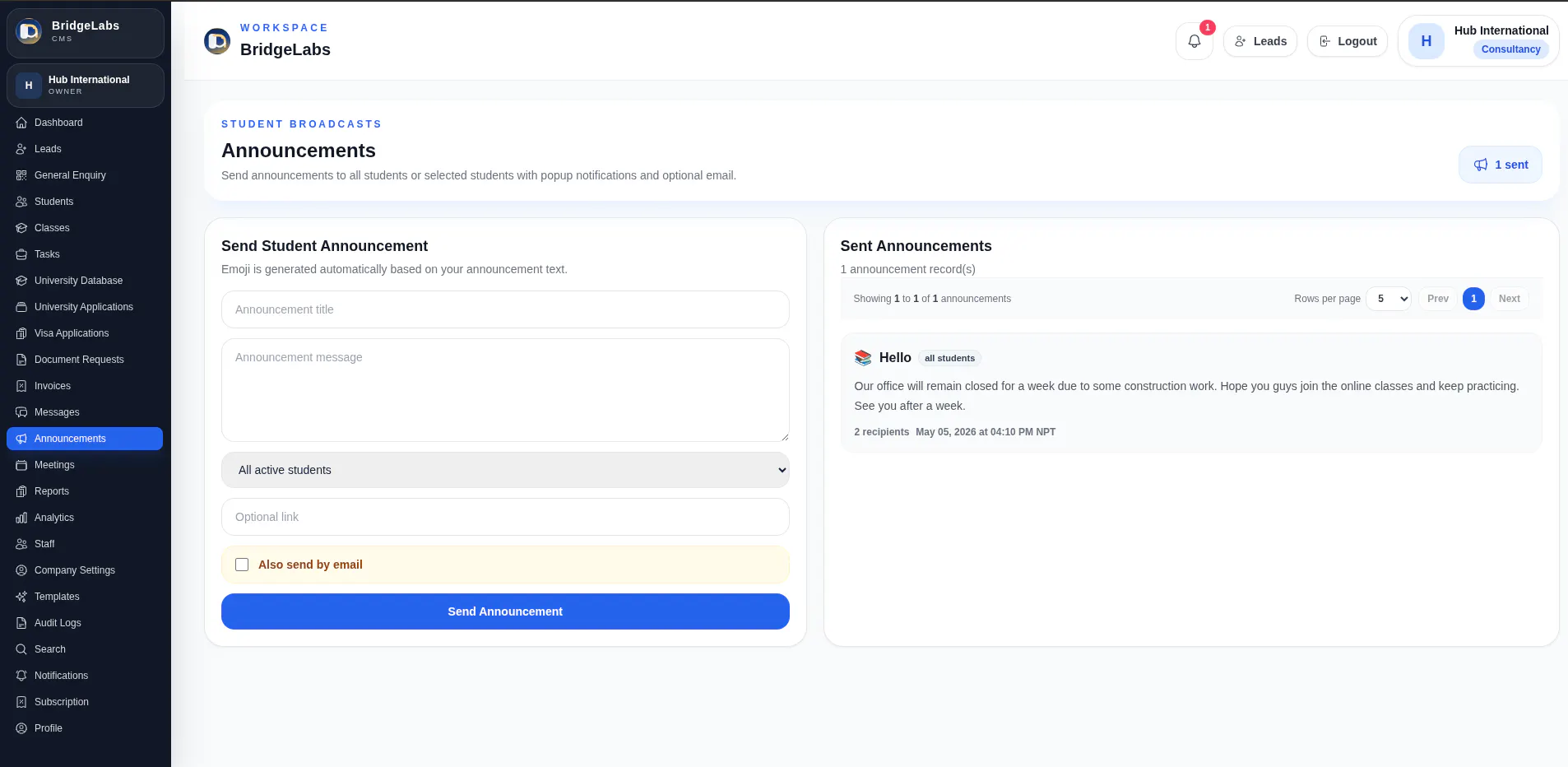1568x767 pixels.
Task: Click the Leads icon in the sidebar
Action: pyautogui.click(x=21, y=149)
